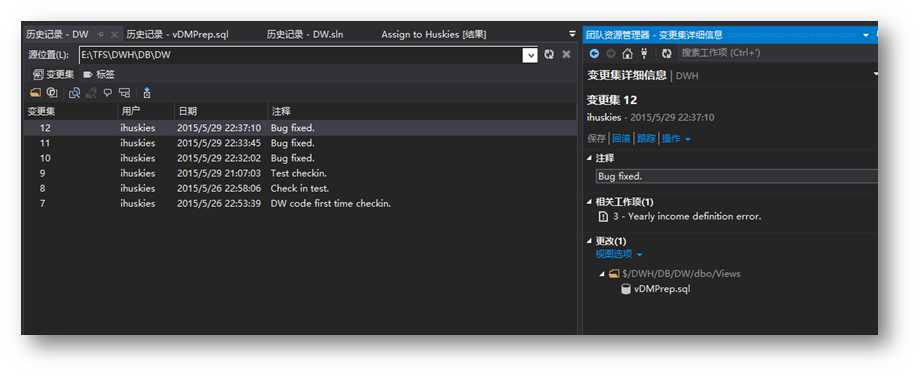Switch to 历史记录 - vDMPrep.sql tab
This screenshot has width=920, height=377.
pos(178,35)
